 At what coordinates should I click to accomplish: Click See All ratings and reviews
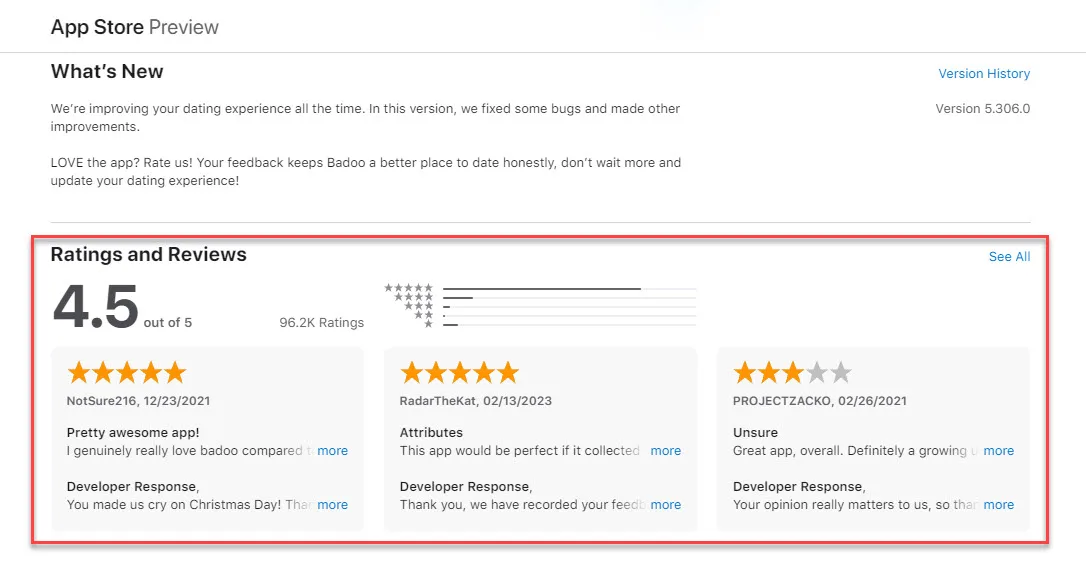[x=1009, y=257]
